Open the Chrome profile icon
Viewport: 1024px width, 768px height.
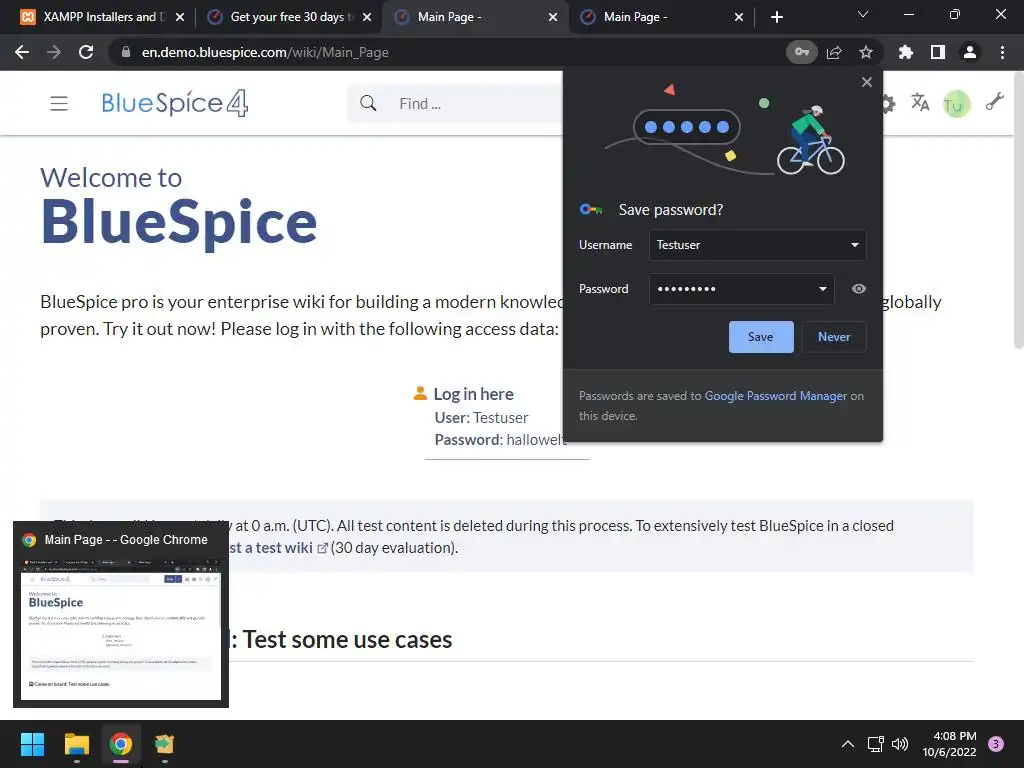pyautogui.click(x=970, y=52)
